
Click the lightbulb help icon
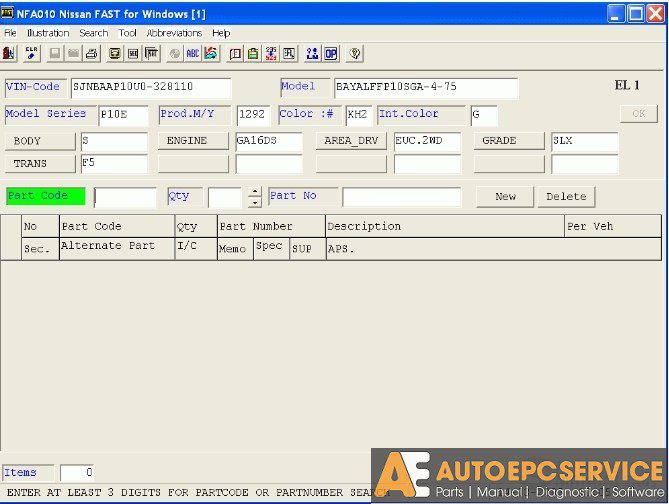(355, 54)
